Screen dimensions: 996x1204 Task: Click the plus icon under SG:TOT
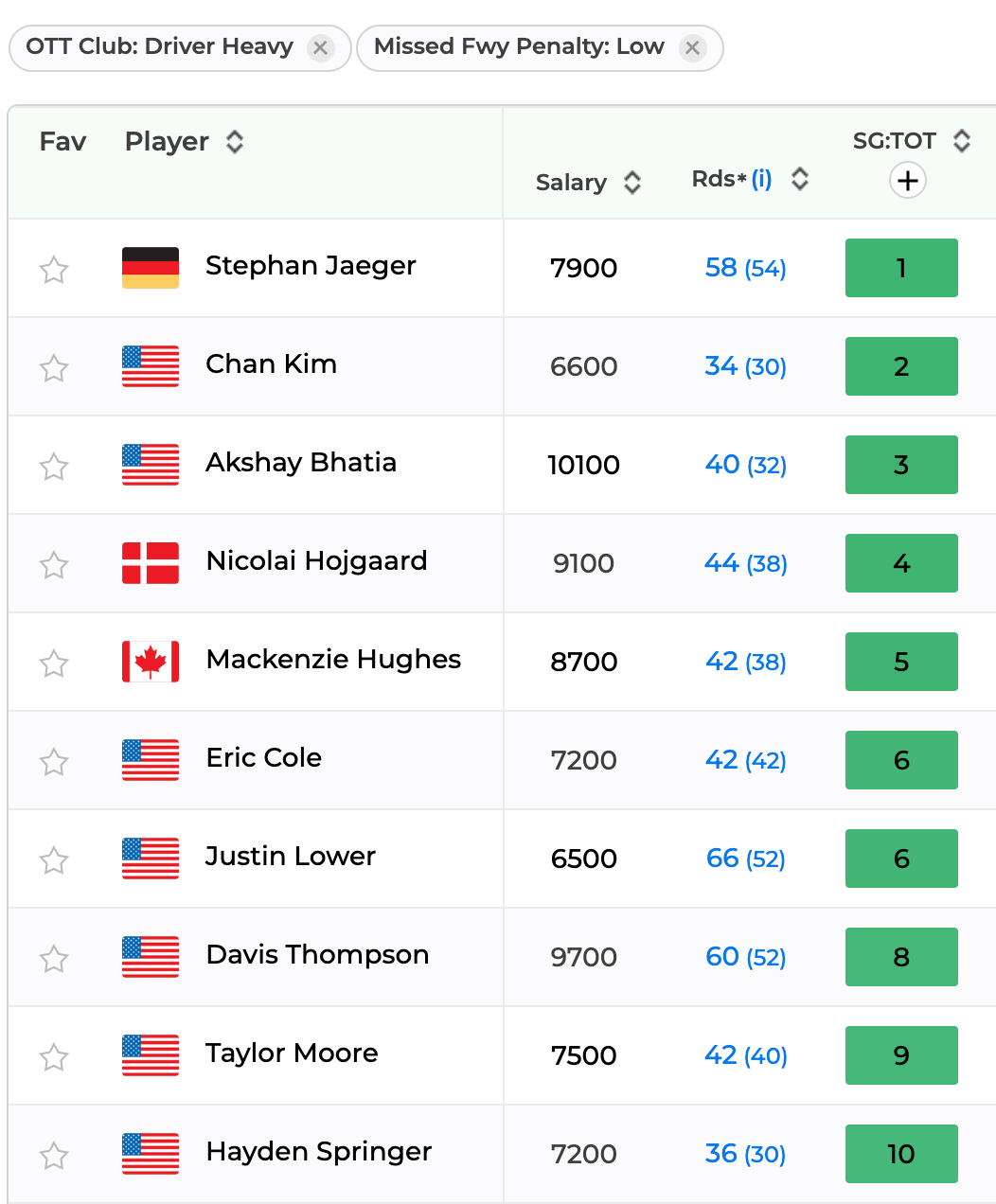tap(908, 181)
